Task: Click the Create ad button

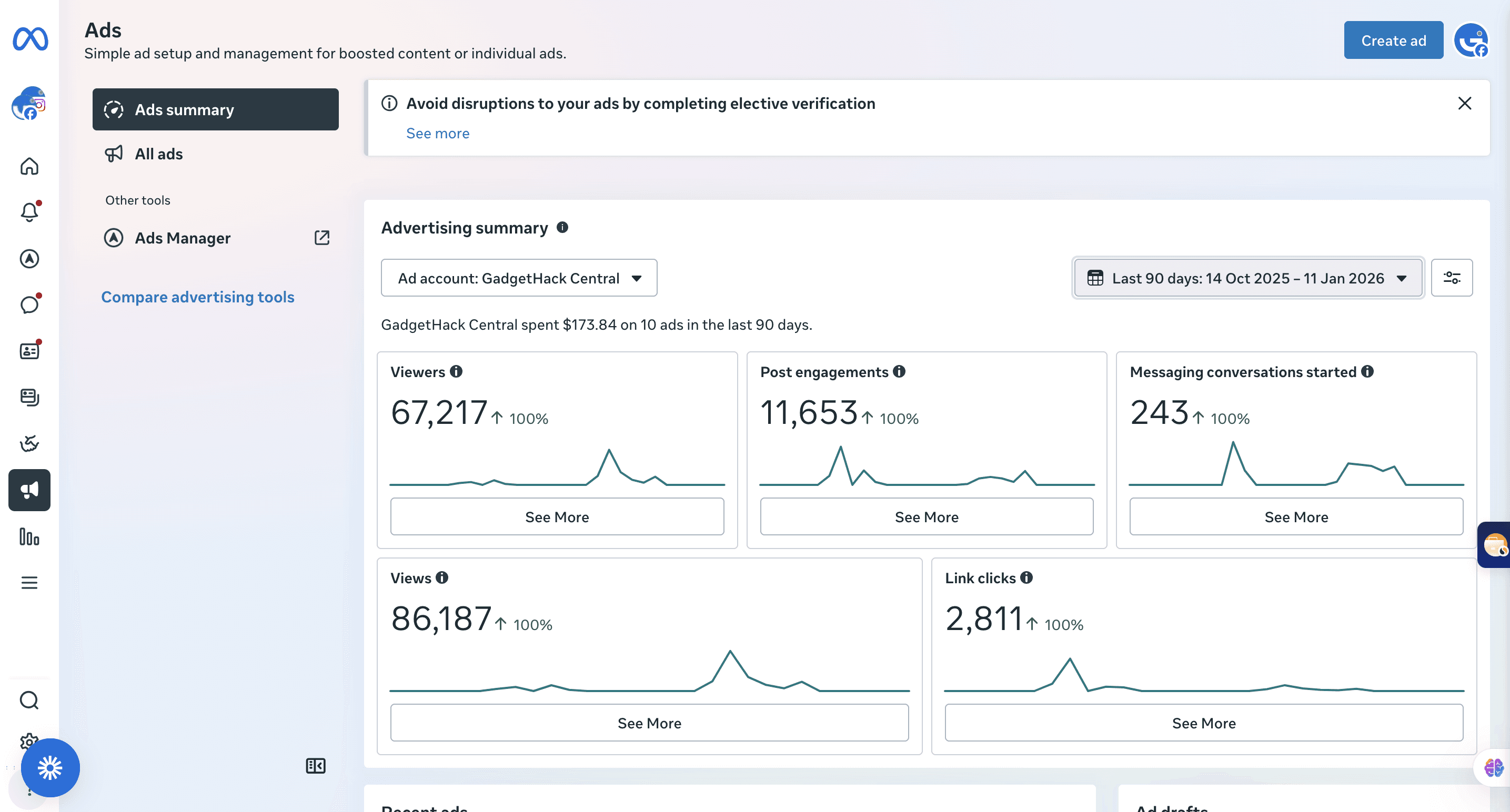Action: [1393, 40]
